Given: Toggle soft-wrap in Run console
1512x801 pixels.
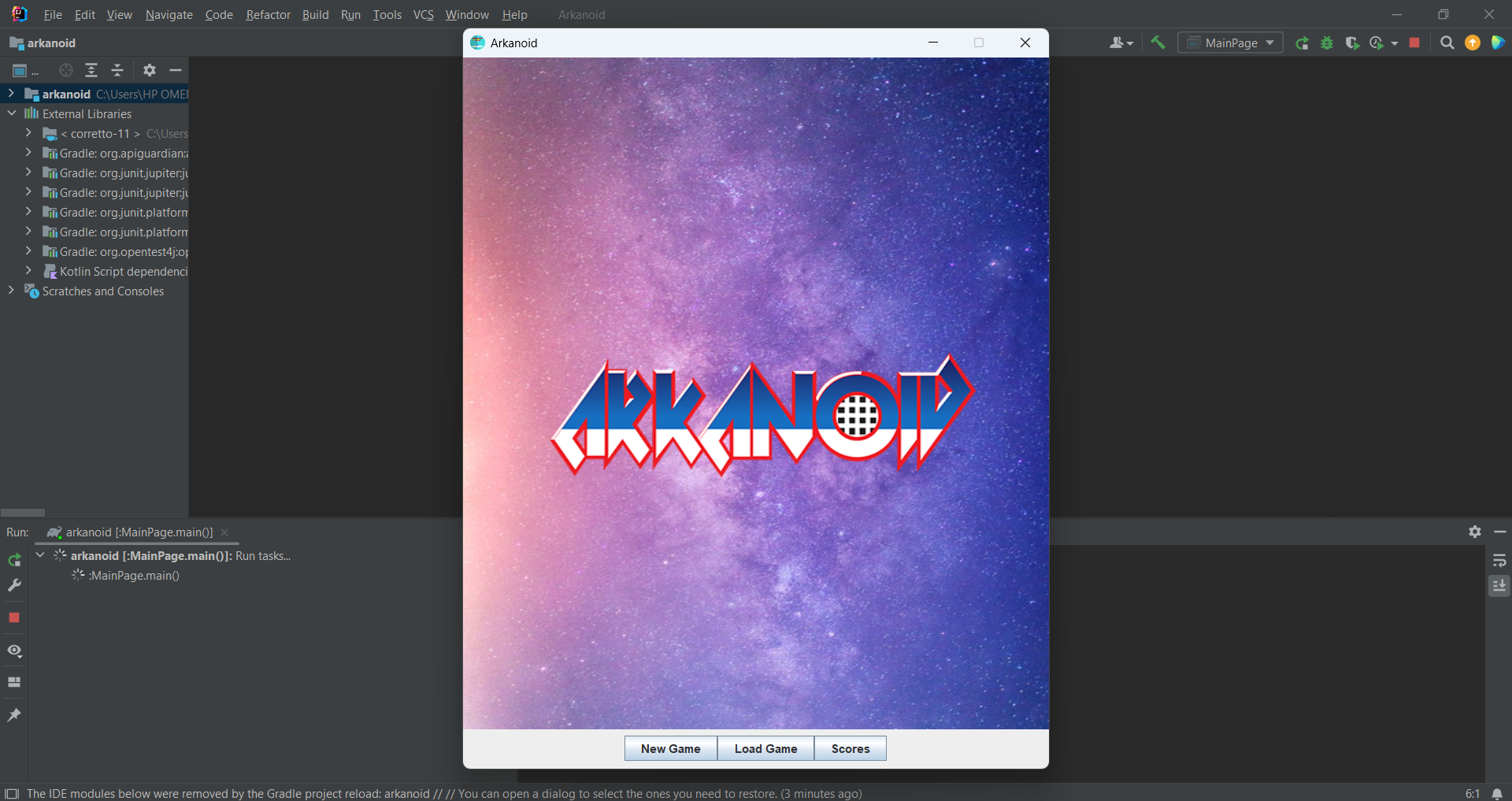Looking at the screenshot, I should coord(1499,560).
